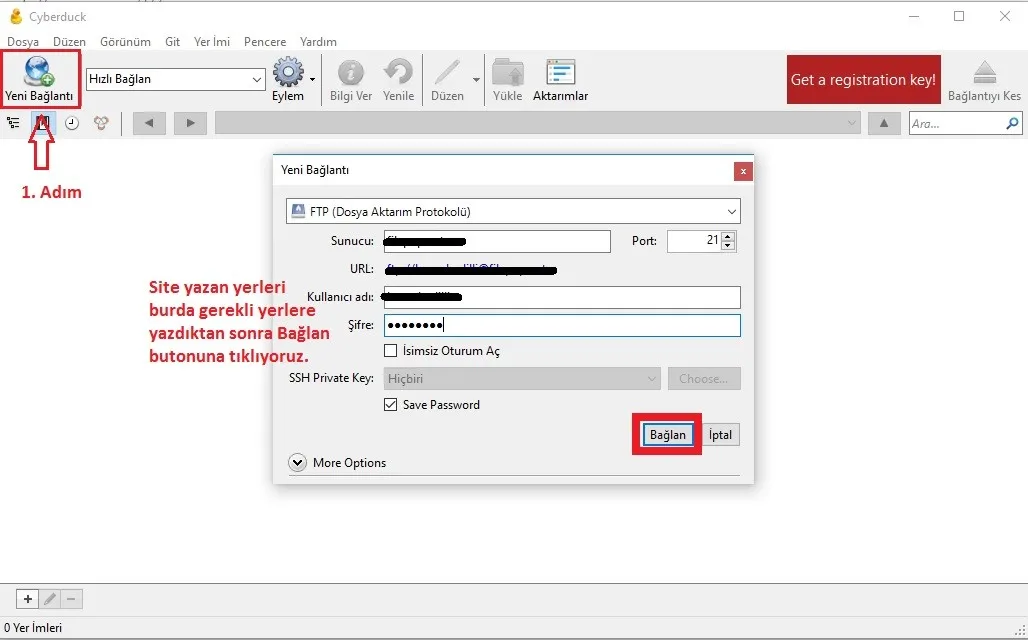Open the Eylem gear action icon
This screenshot has width=1028, height=640.
(288, 71)
